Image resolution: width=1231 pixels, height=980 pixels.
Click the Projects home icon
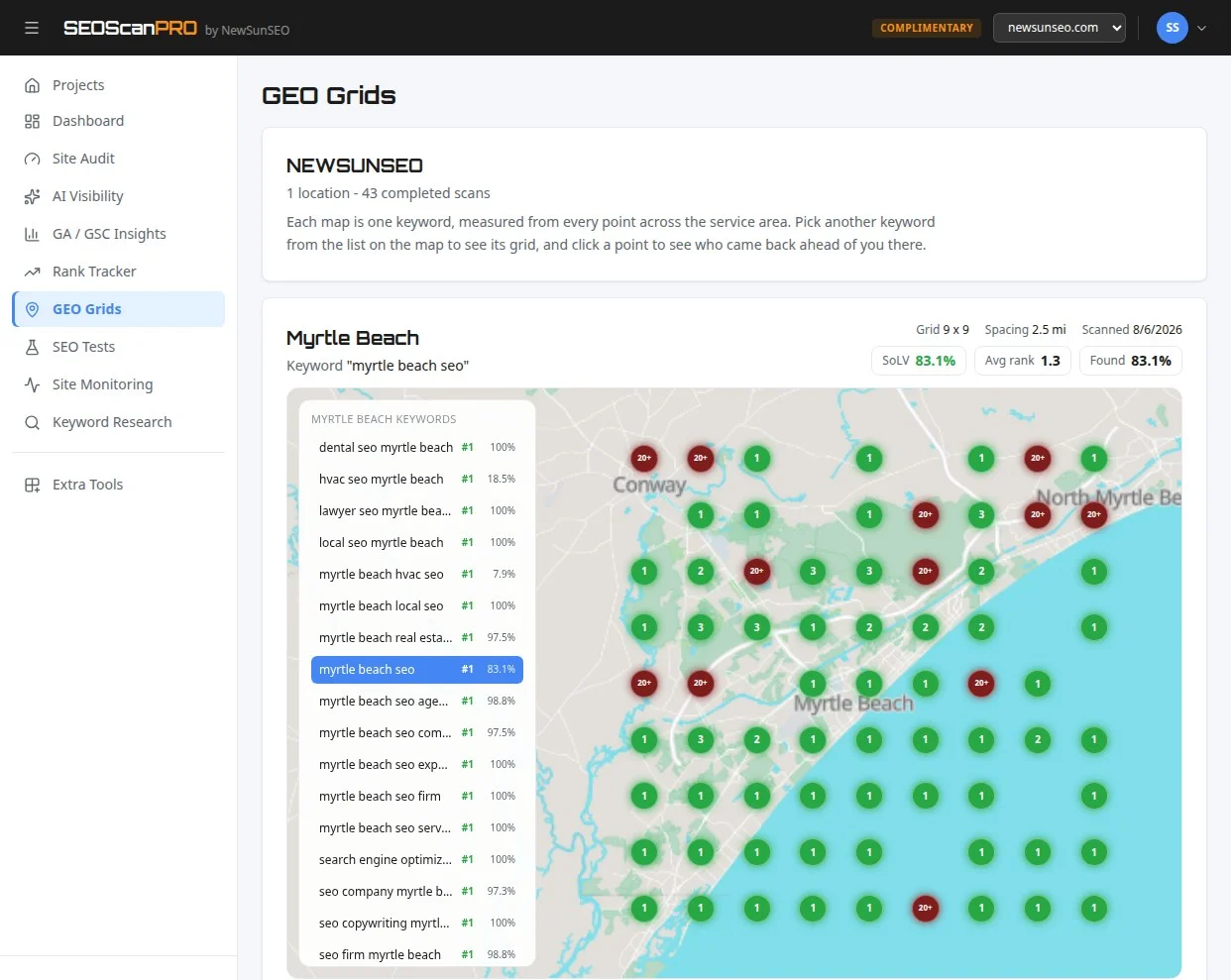(x=32, y=85)
